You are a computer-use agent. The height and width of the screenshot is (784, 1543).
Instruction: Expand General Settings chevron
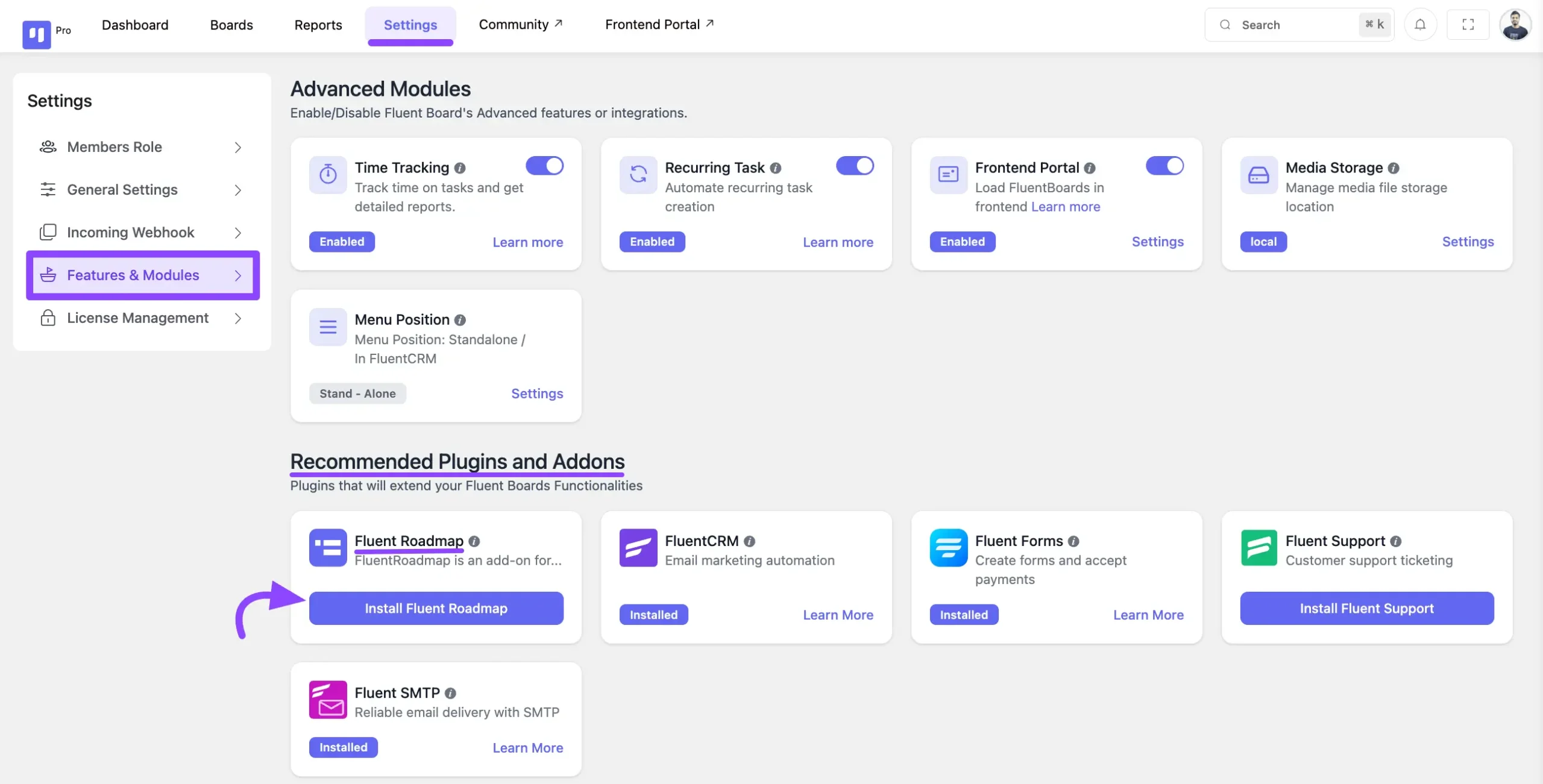[238, 190]
